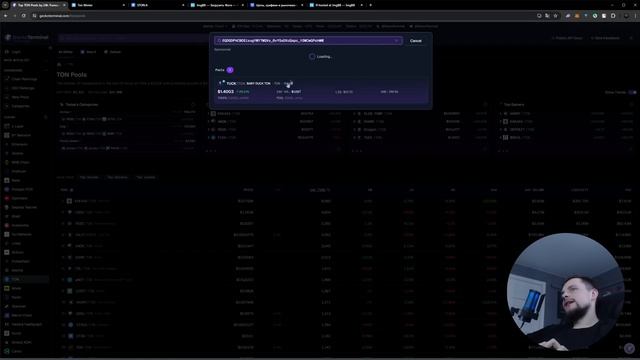Click the pool address search field
640x360 pixels.
pos(308,41)
